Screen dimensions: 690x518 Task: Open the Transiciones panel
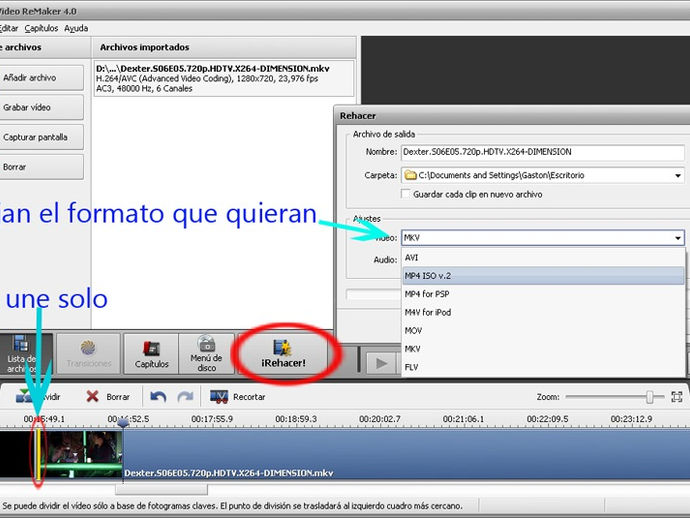click(x=88, y=354)
